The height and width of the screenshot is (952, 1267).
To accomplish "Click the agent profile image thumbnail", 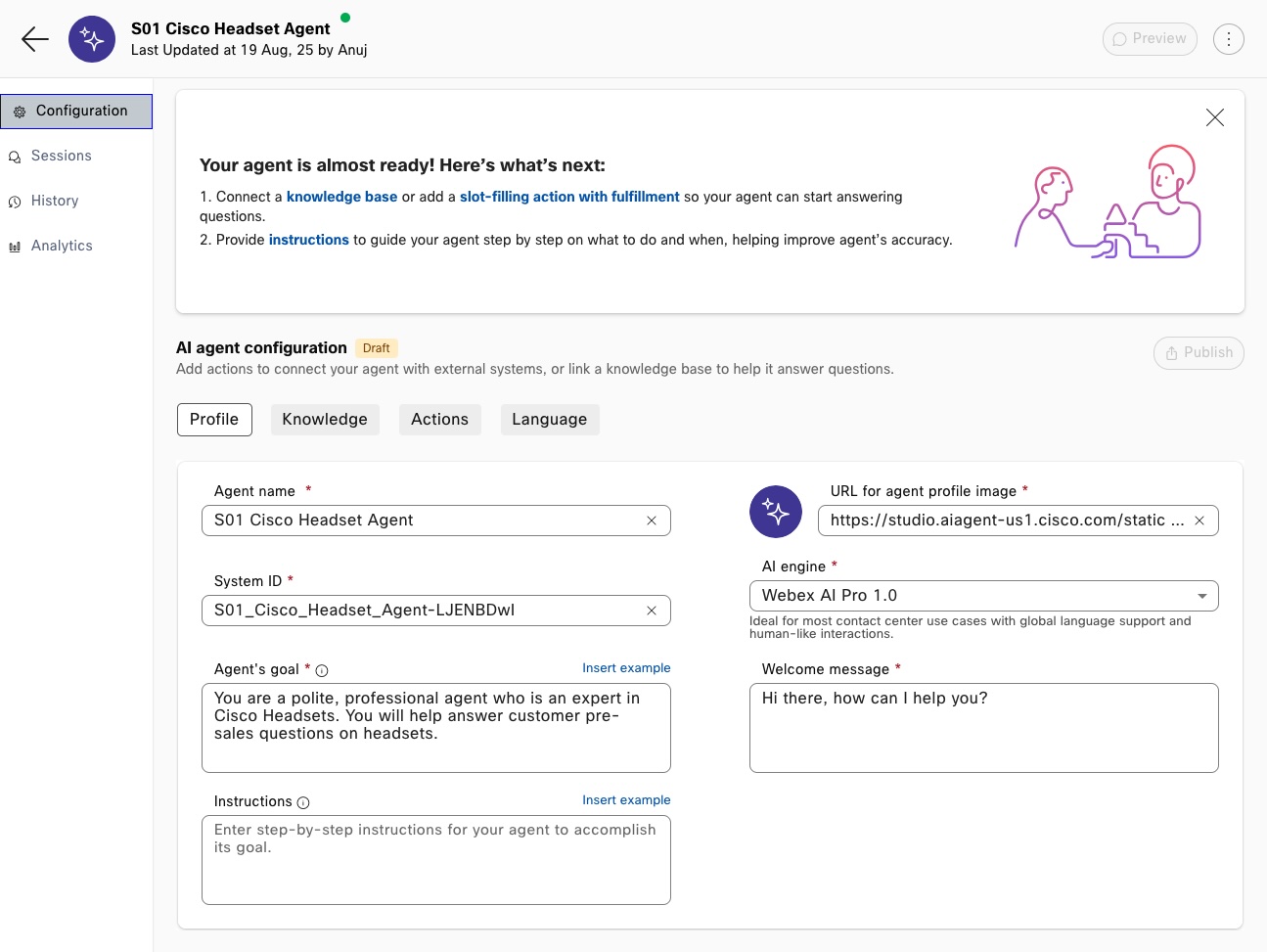I will coord(776,512).
